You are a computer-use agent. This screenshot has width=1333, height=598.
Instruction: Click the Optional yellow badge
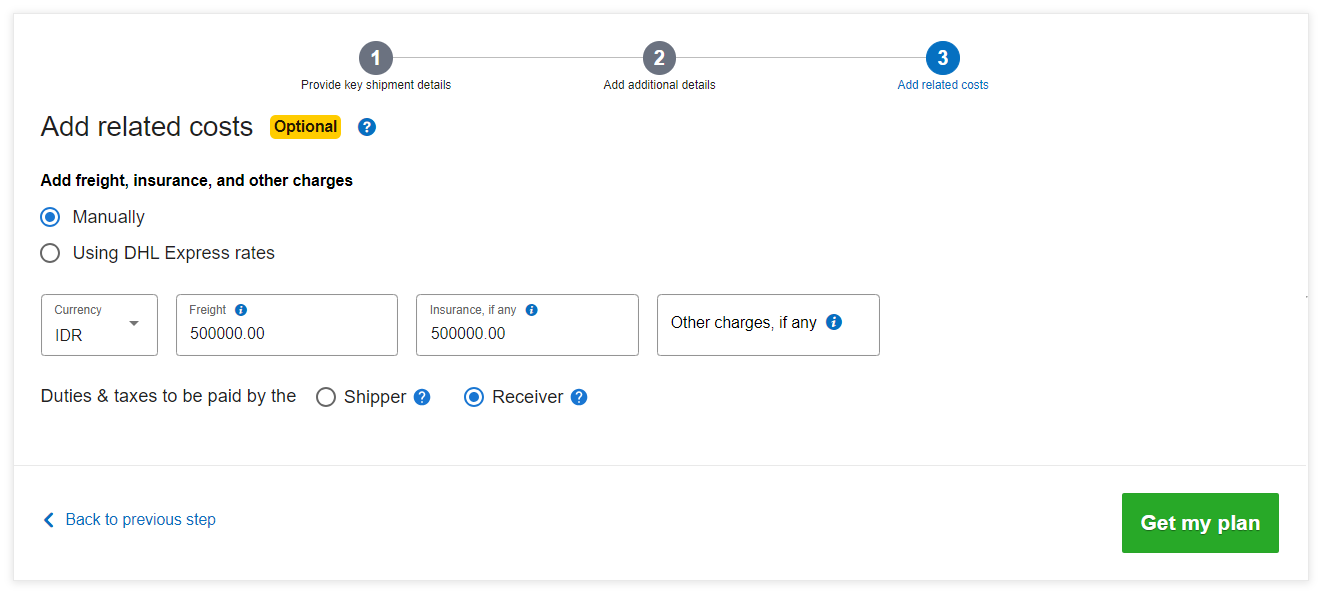click(305, 127)
